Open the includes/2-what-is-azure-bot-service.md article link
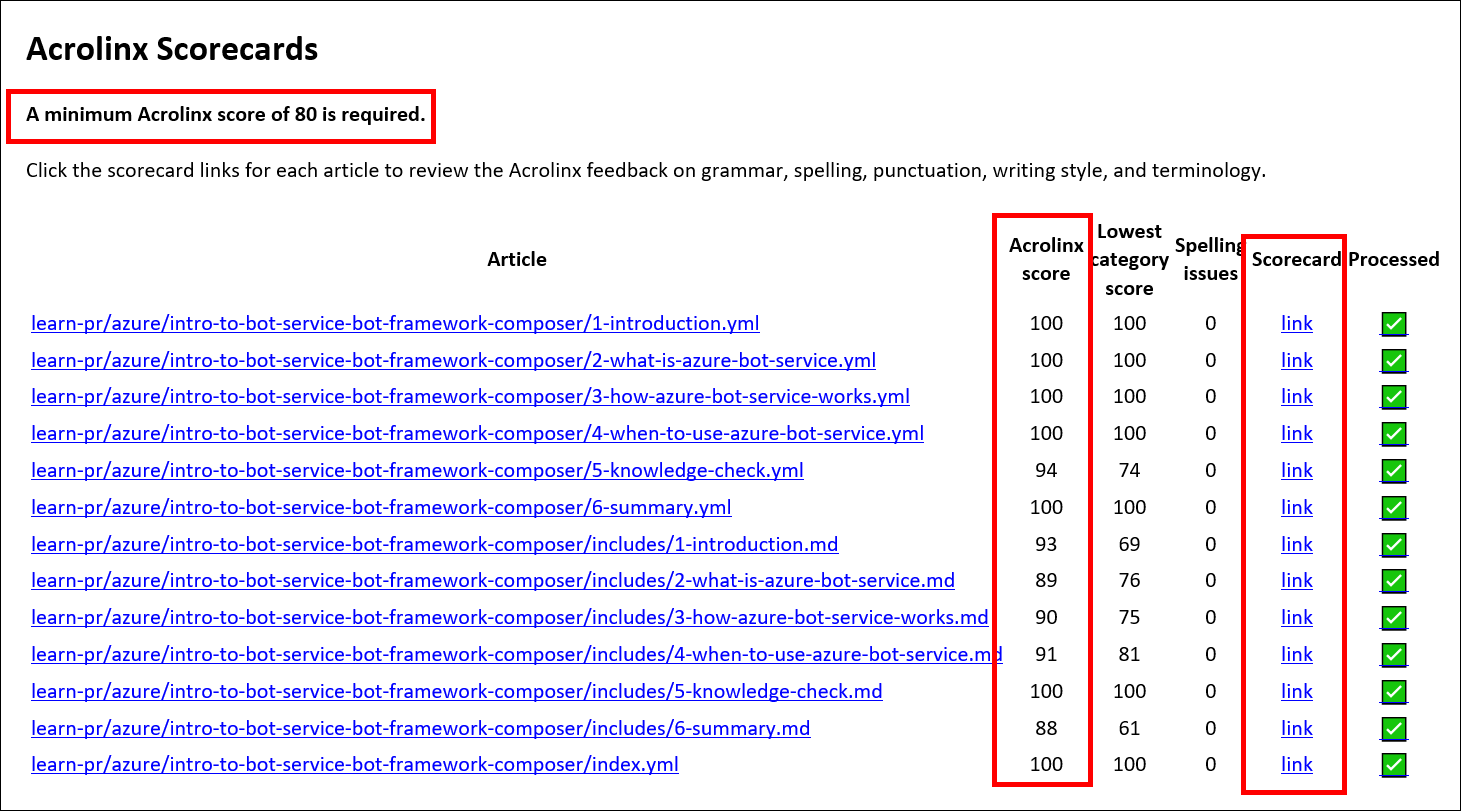 point(493,580)
